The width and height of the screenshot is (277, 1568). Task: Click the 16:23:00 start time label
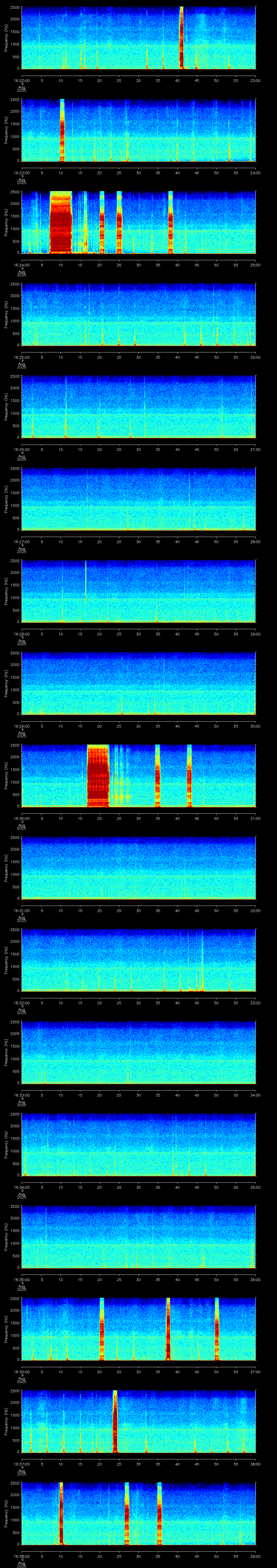(x=21, y=173)
